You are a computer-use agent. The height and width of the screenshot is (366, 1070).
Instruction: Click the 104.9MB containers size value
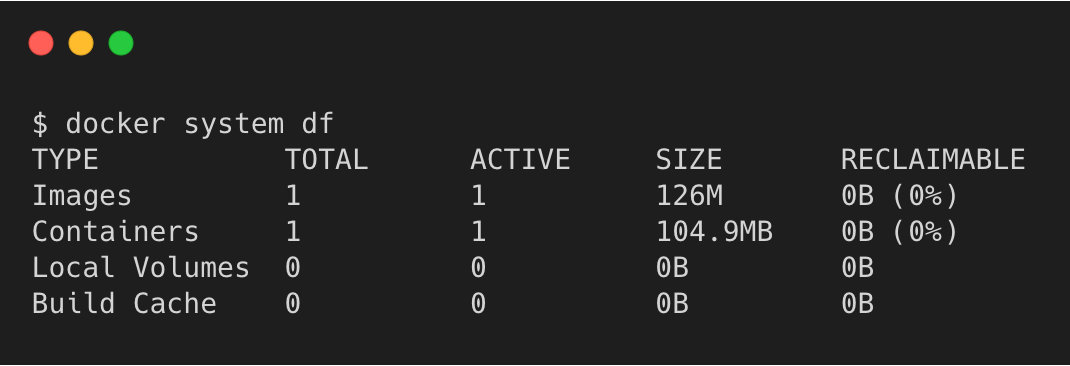(714, 231)
